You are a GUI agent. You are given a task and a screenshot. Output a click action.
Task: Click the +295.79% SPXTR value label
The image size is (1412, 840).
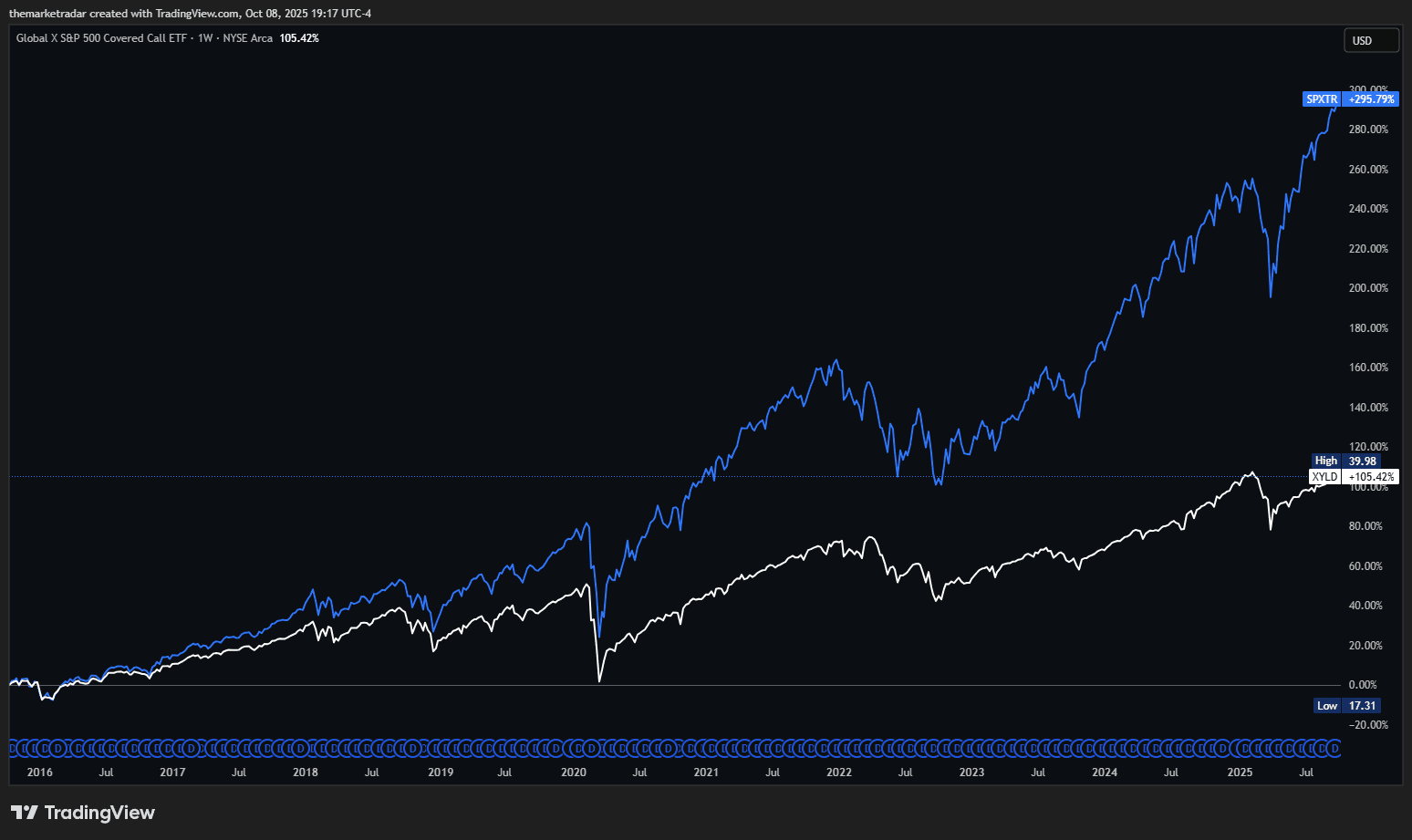(1371, 99)
